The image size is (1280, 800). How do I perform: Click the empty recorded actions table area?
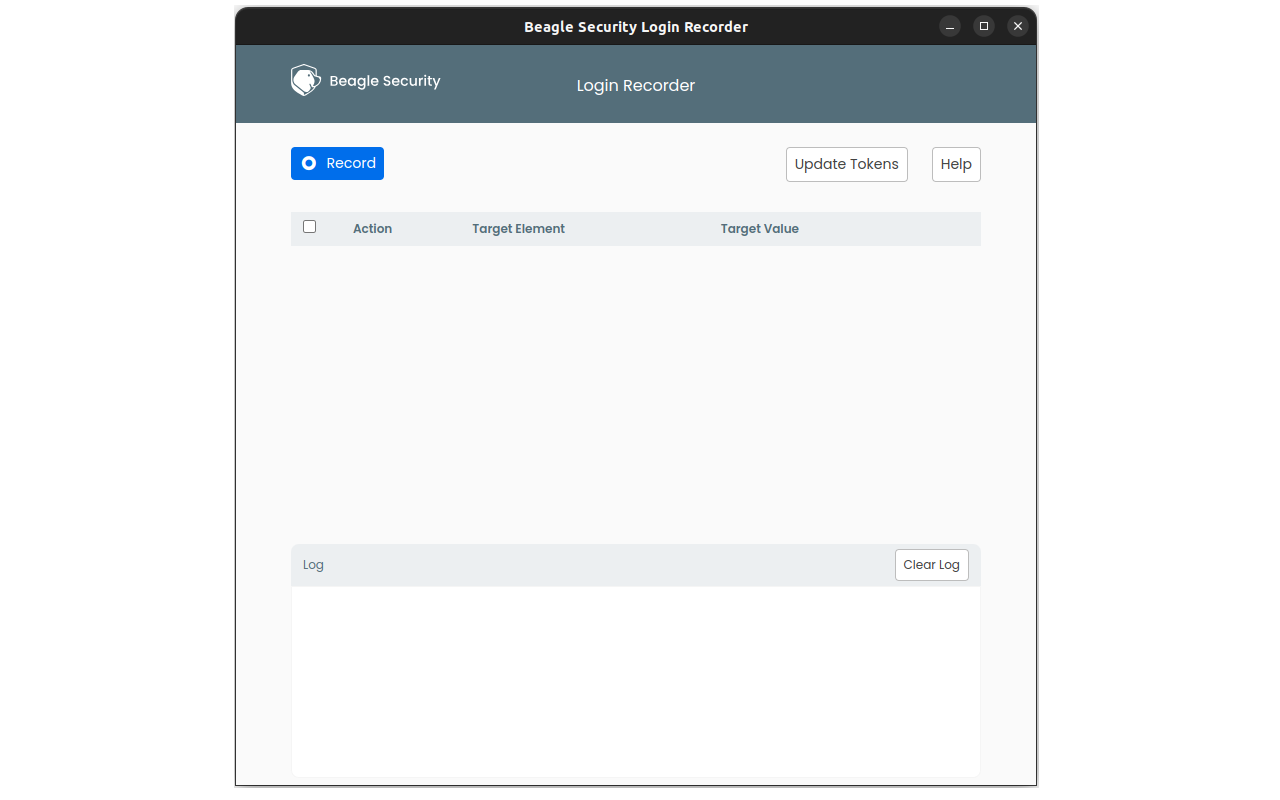click(x=635, y=390)
